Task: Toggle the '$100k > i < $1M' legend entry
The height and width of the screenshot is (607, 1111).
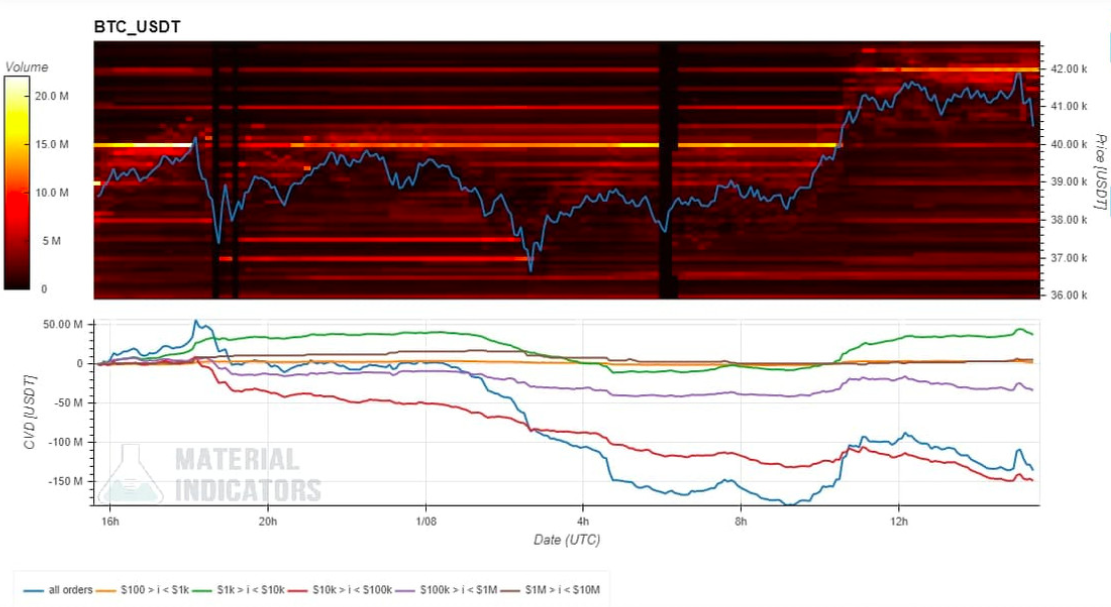Action: (x=446, y=589)
